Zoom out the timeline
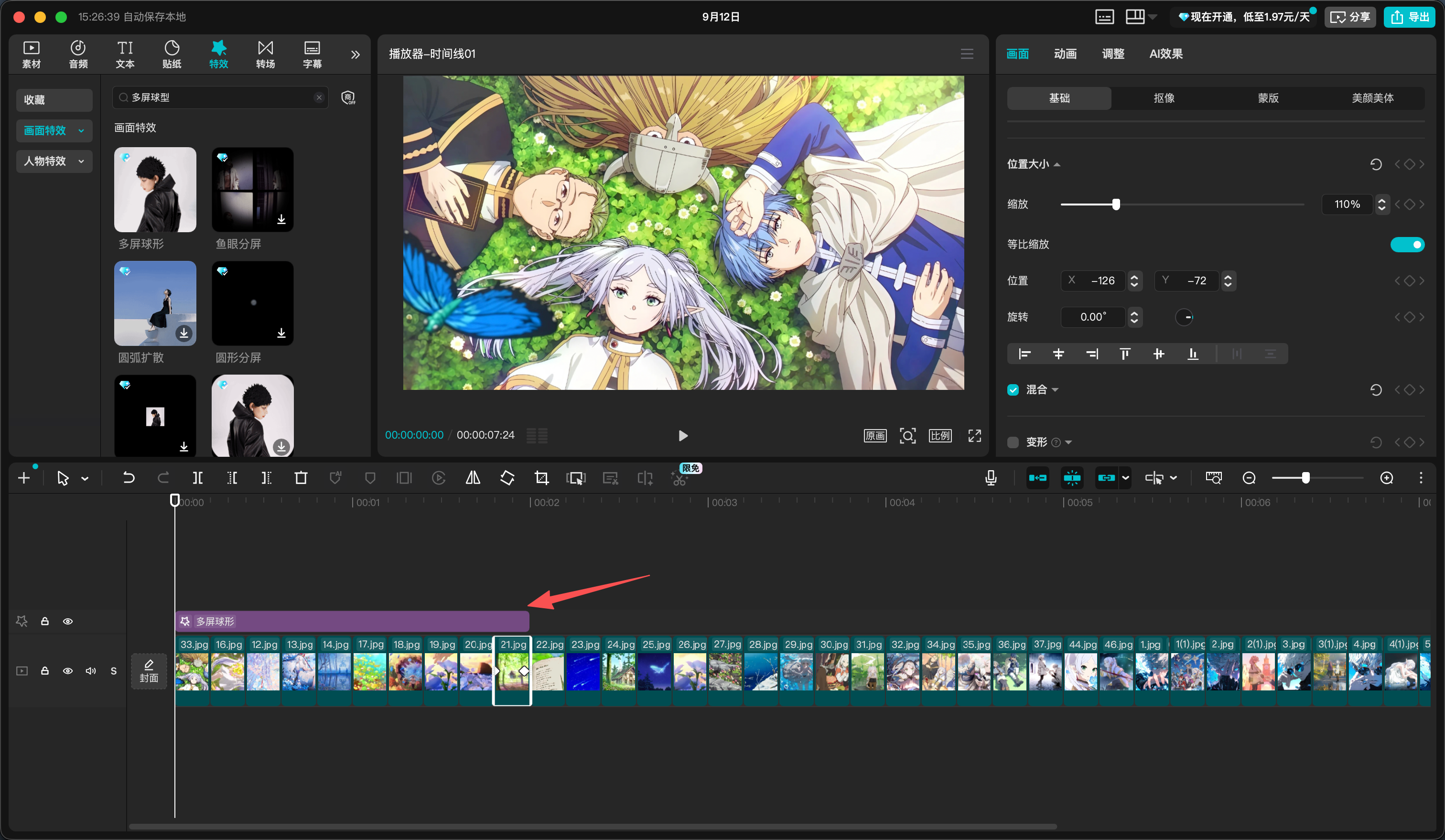 [x=1249, y=478]
